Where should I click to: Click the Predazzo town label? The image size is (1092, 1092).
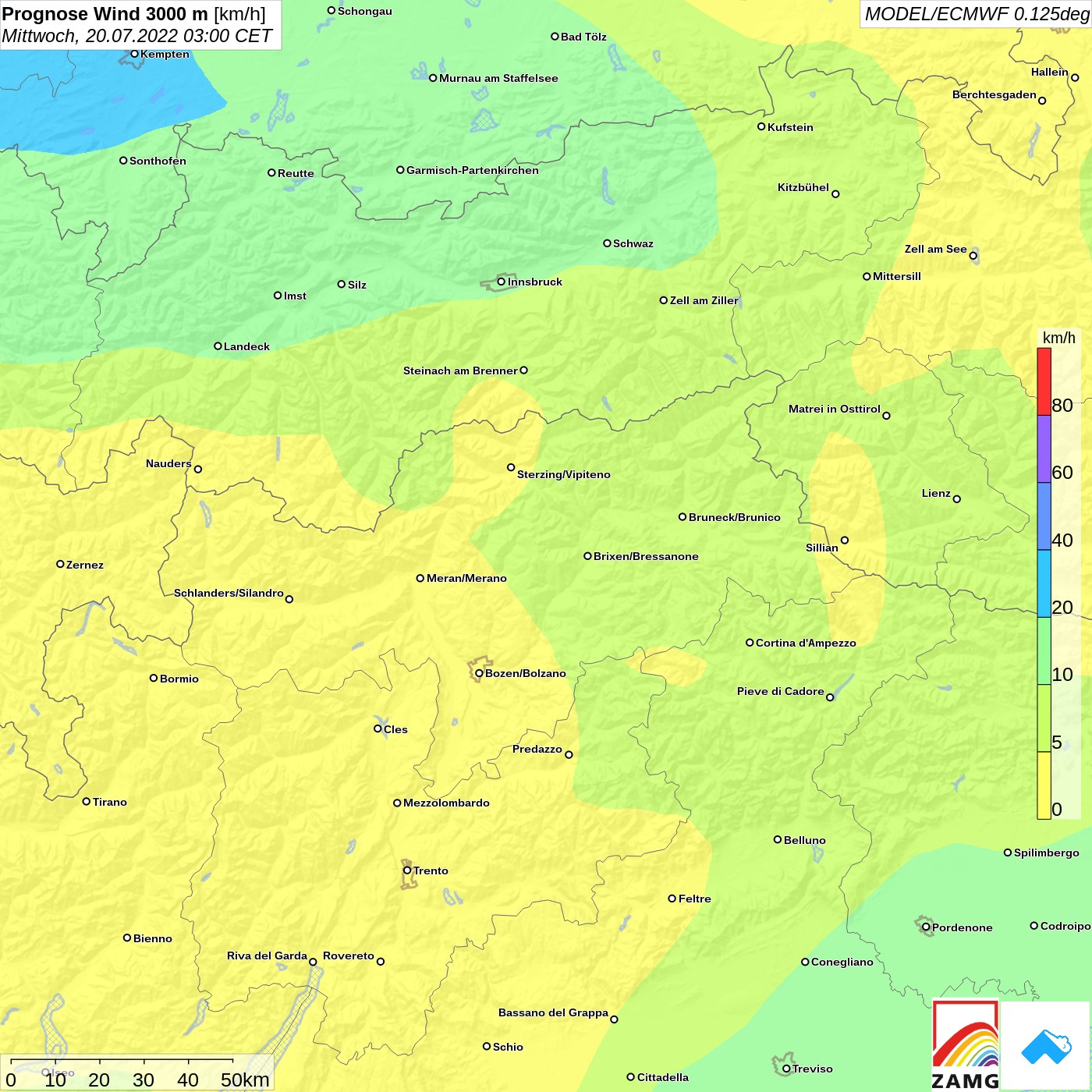(537, 749)
